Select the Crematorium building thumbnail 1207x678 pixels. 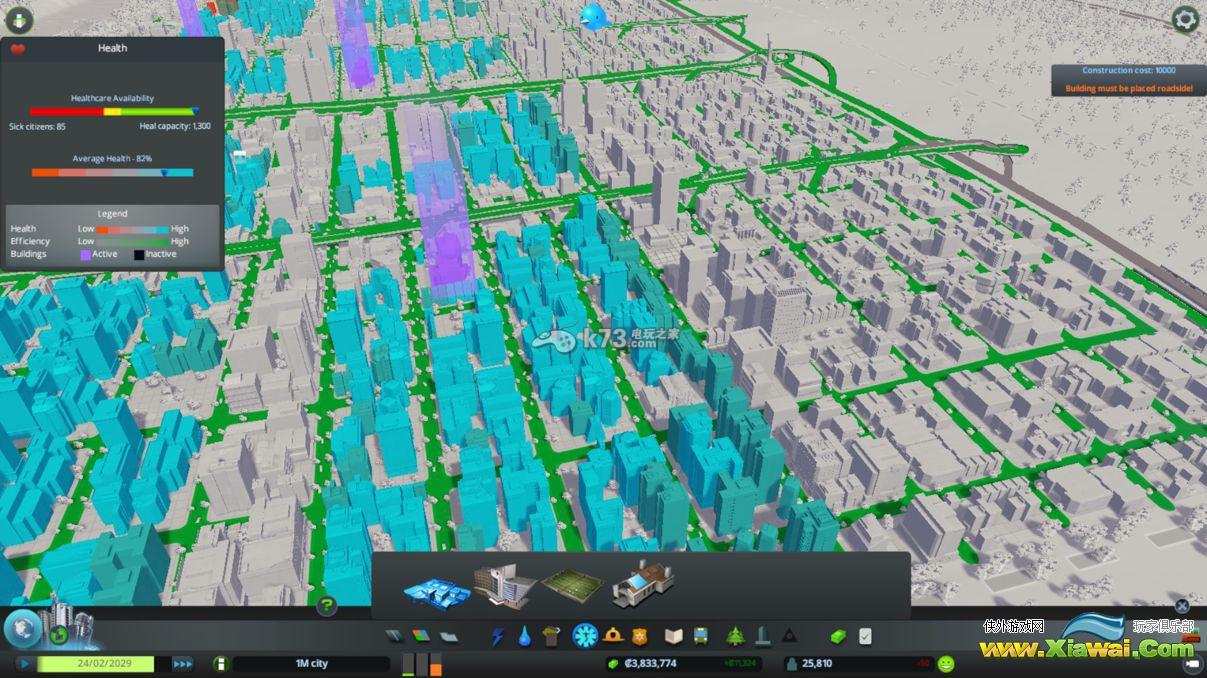[x=642, y=585]
